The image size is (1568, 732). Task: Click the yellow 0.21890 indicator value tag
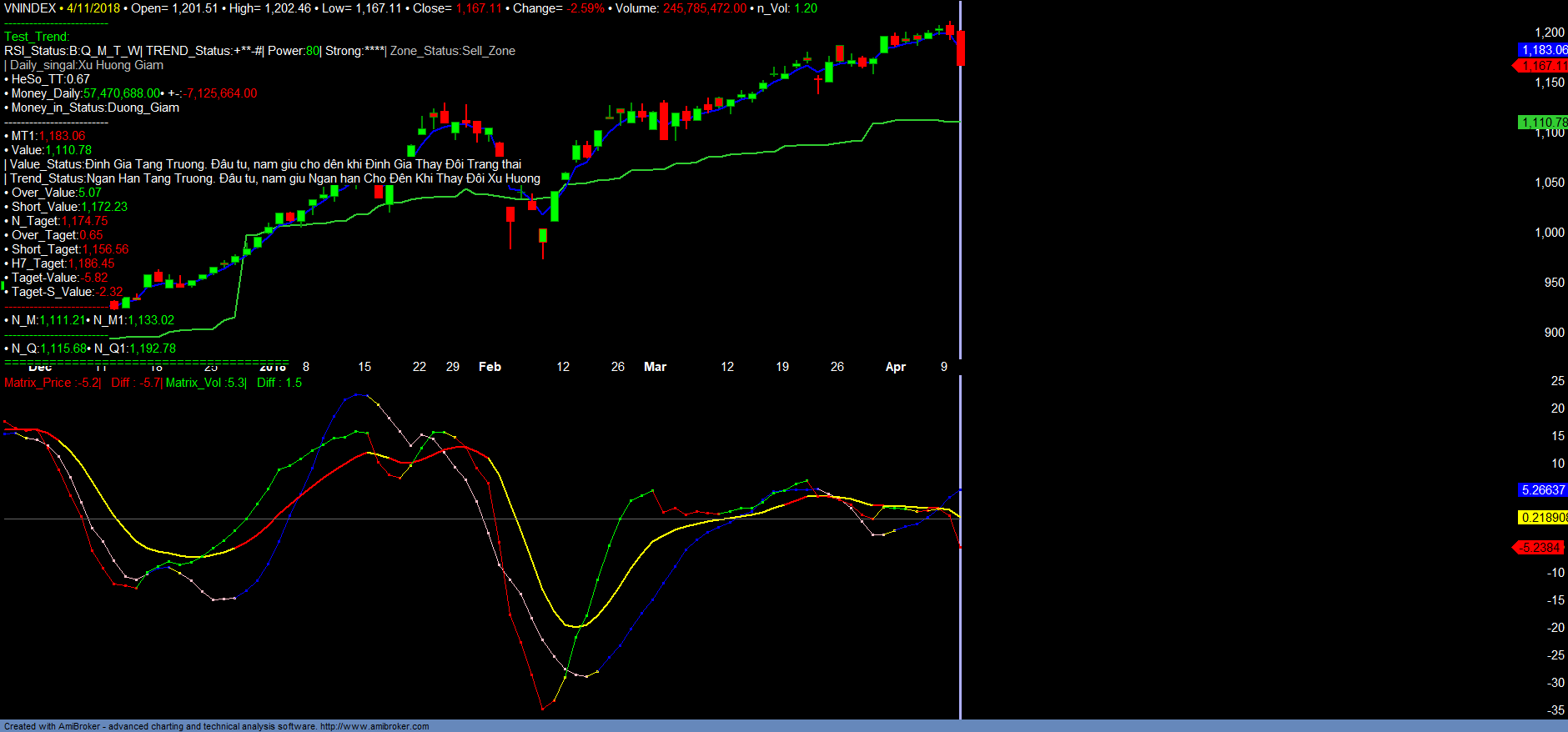(x=1542, y=518)
